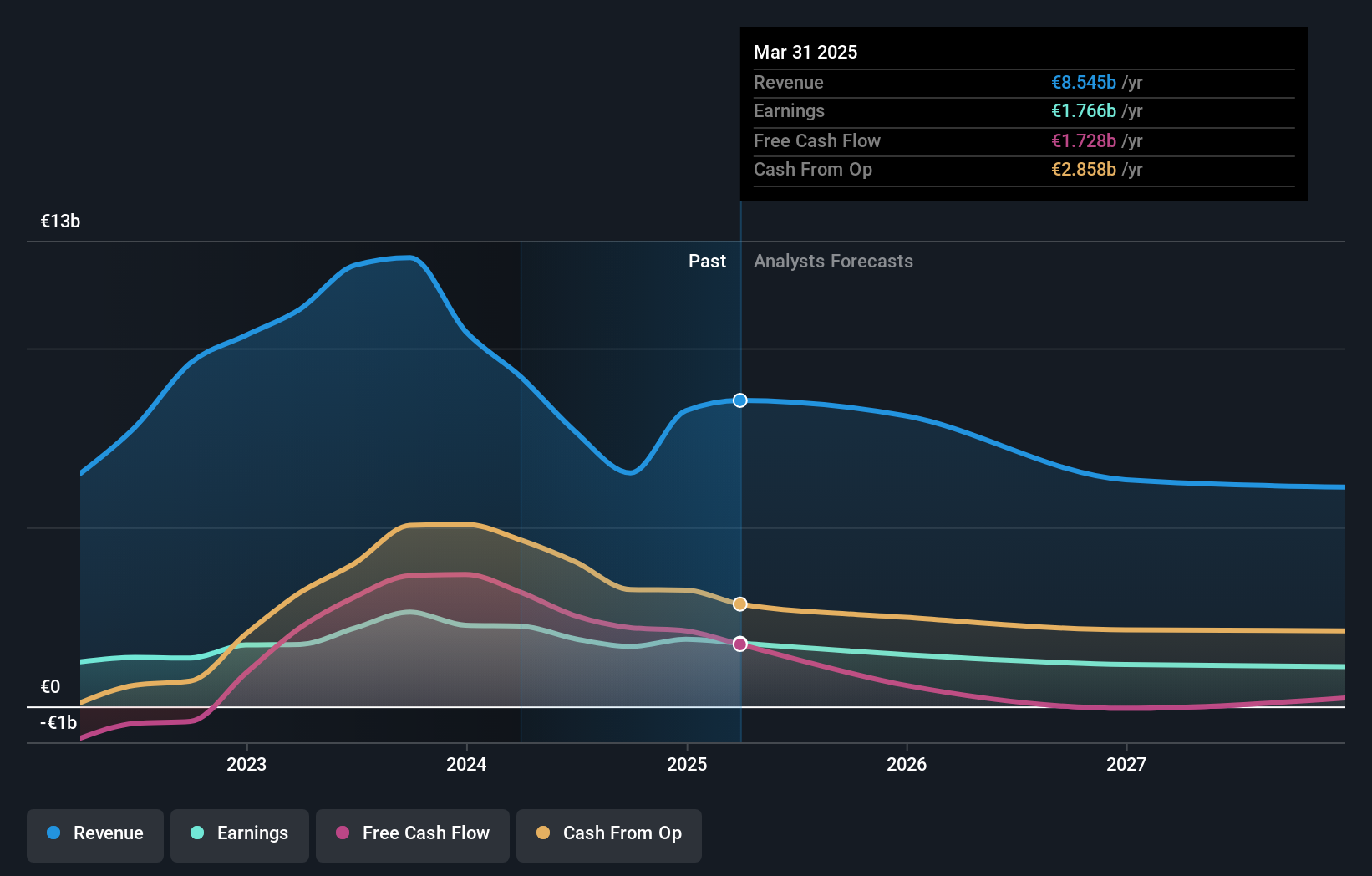Click the blue Revenue data point marker

point(740,400)
